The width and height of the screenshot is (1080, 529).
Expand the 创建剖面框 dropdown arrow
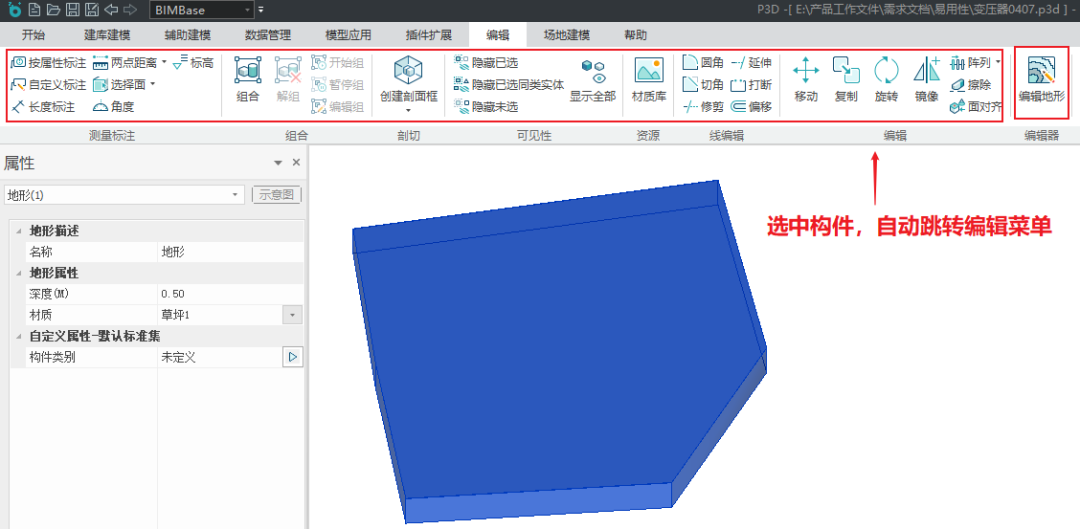pos(408,110)
